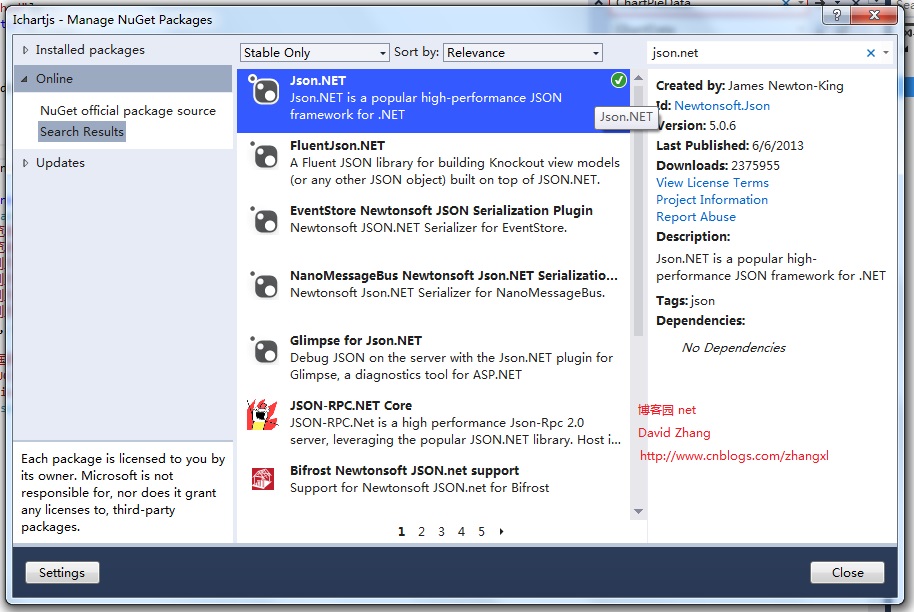914x612 pixels.
Task: Open the Stable Only dropdown
Action: [314, 52]
